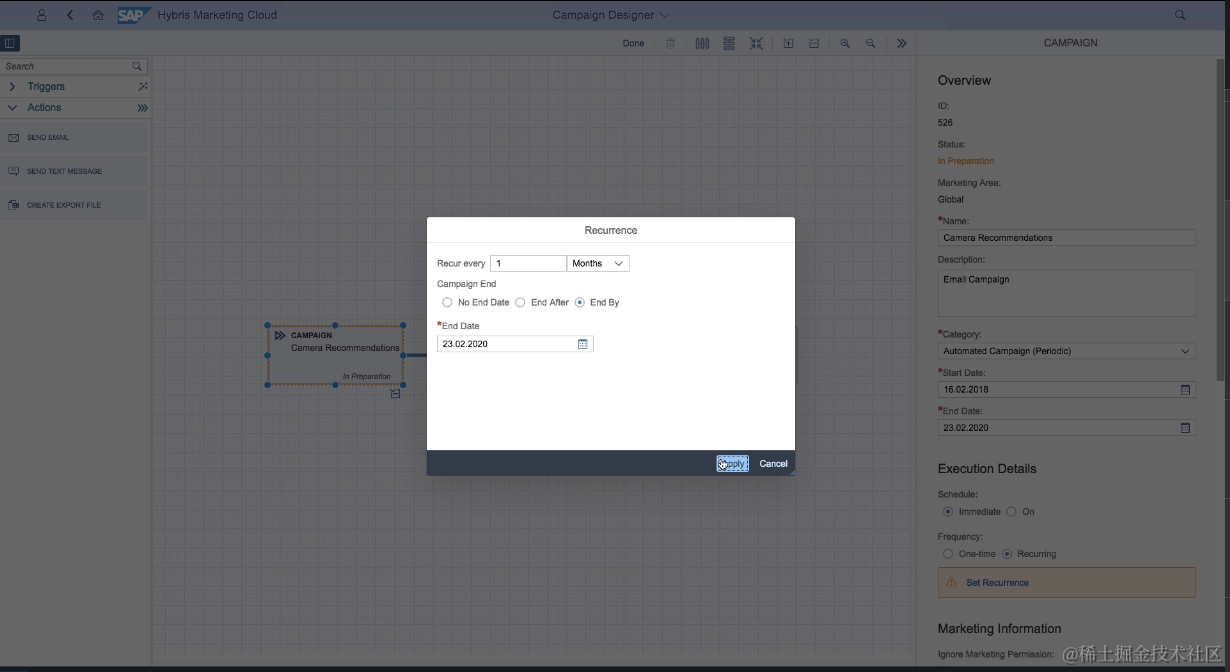Click the Hybris Marketing Cloud title

point(217,15)
